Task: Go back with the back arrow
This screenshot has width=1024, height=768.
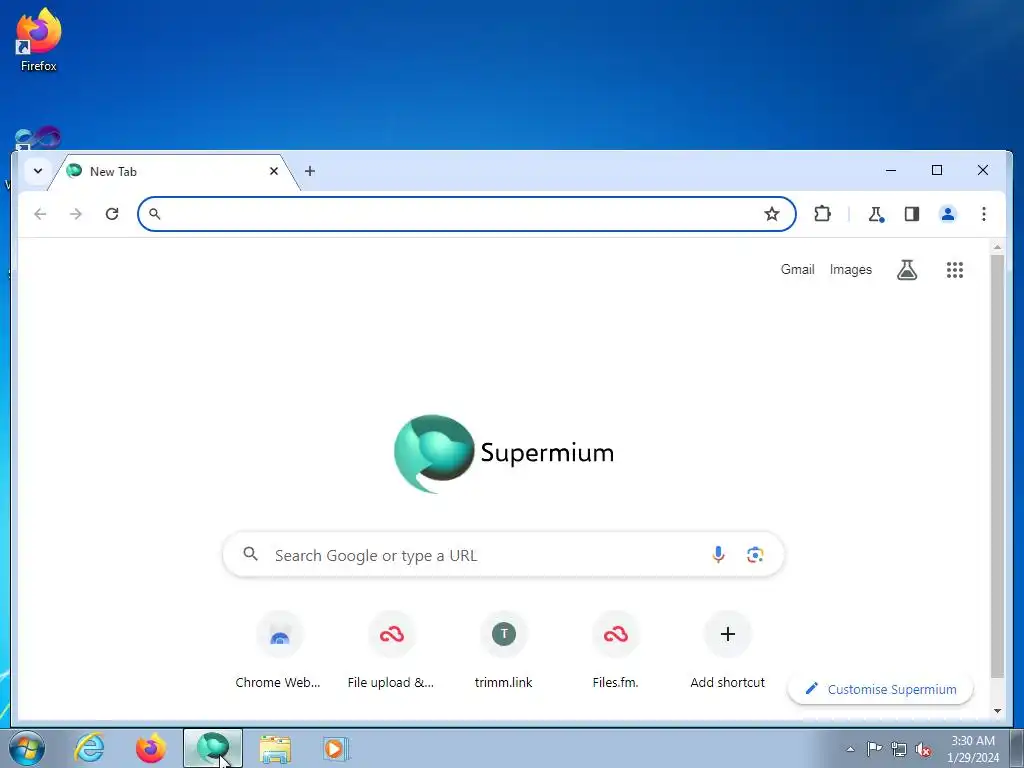Action: pos(40,214)
